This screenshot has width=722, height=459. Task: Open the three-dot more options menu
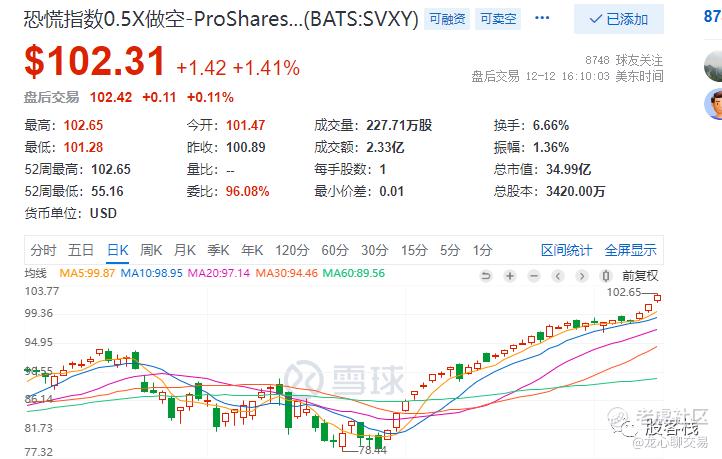[x=542, y=18]
